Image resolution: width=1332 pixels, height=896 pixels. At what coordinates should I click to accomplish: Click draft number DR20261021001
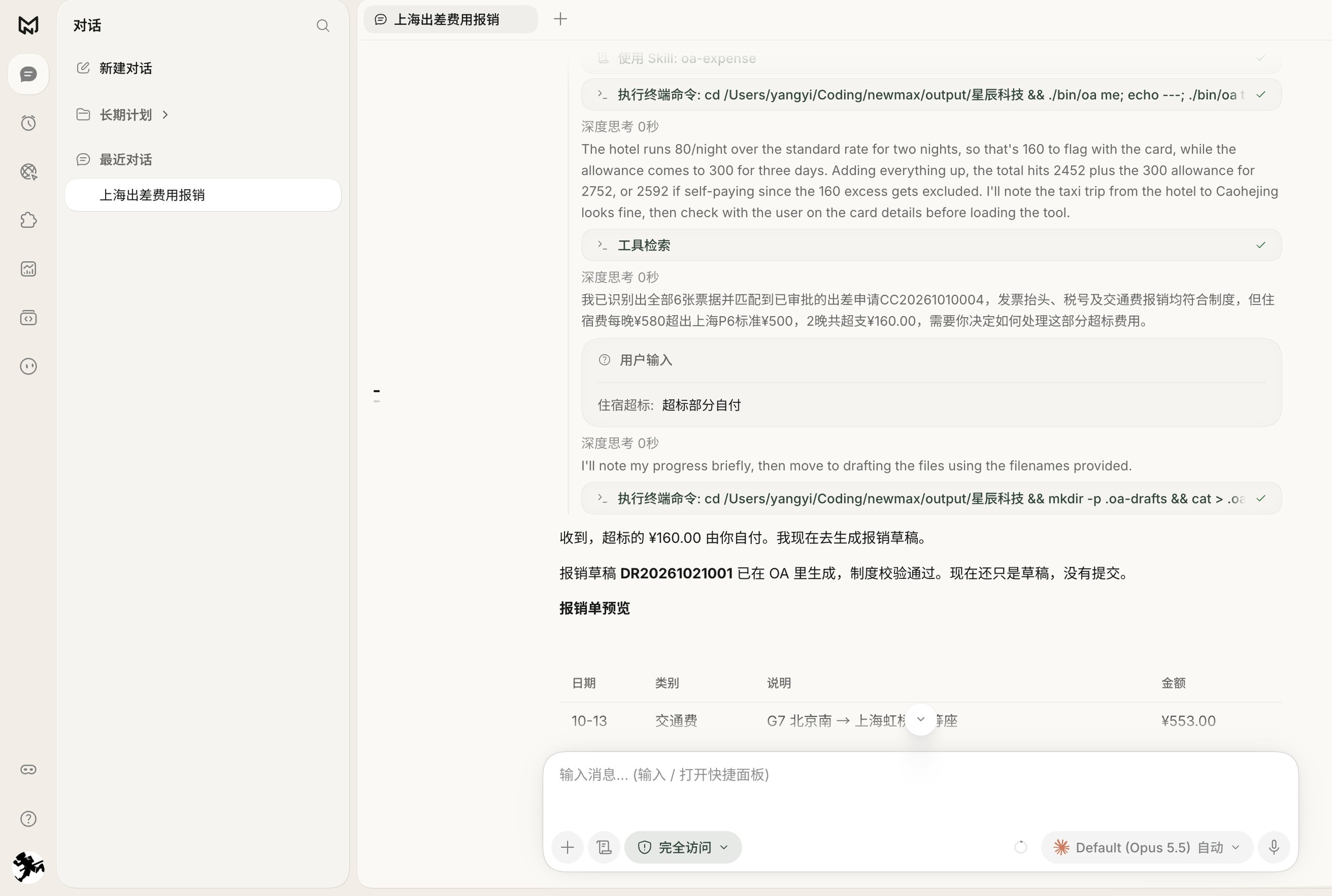tap(676, 573)
